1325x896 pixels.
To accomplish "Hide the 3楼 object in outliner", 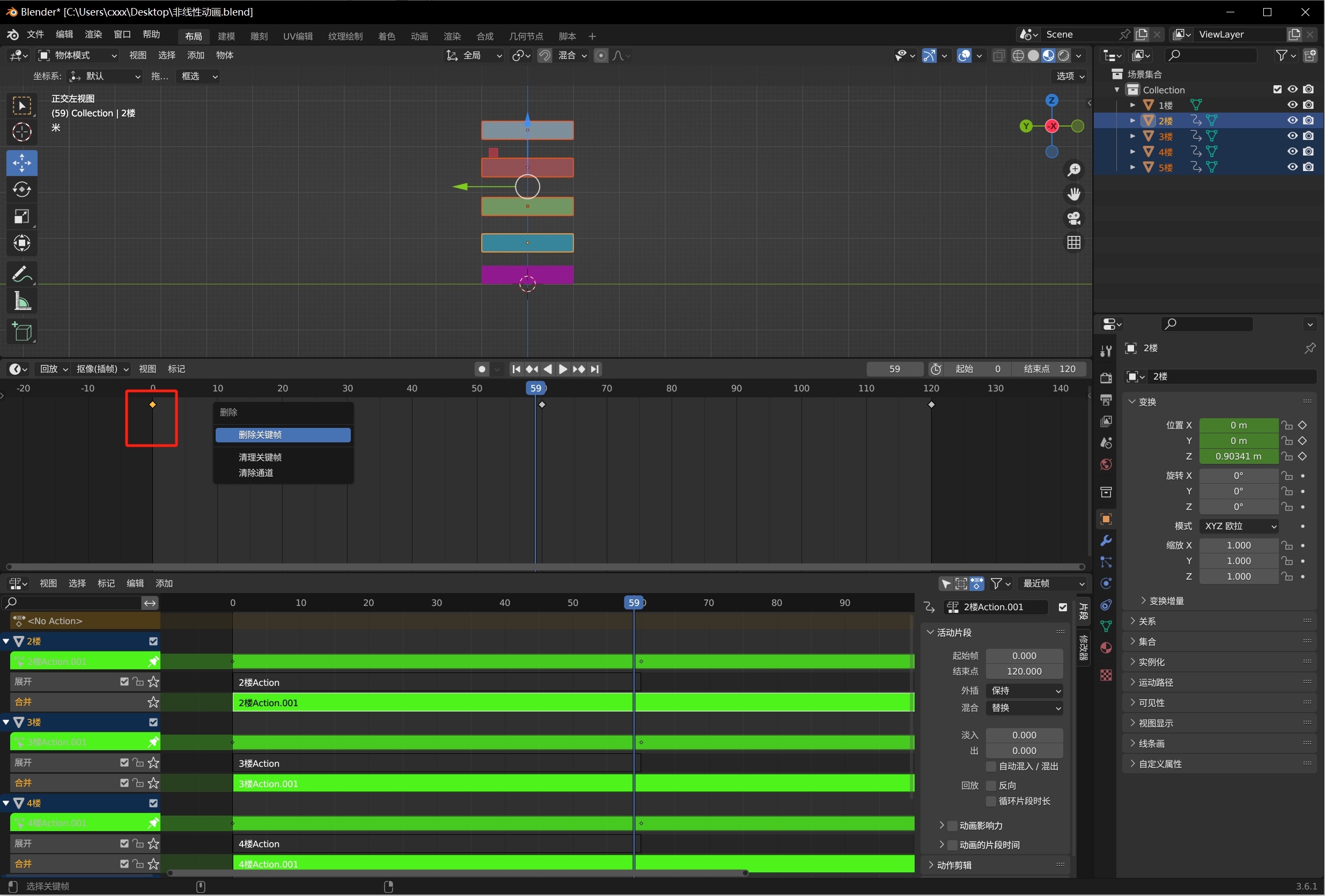I will tap(1292, 136).
